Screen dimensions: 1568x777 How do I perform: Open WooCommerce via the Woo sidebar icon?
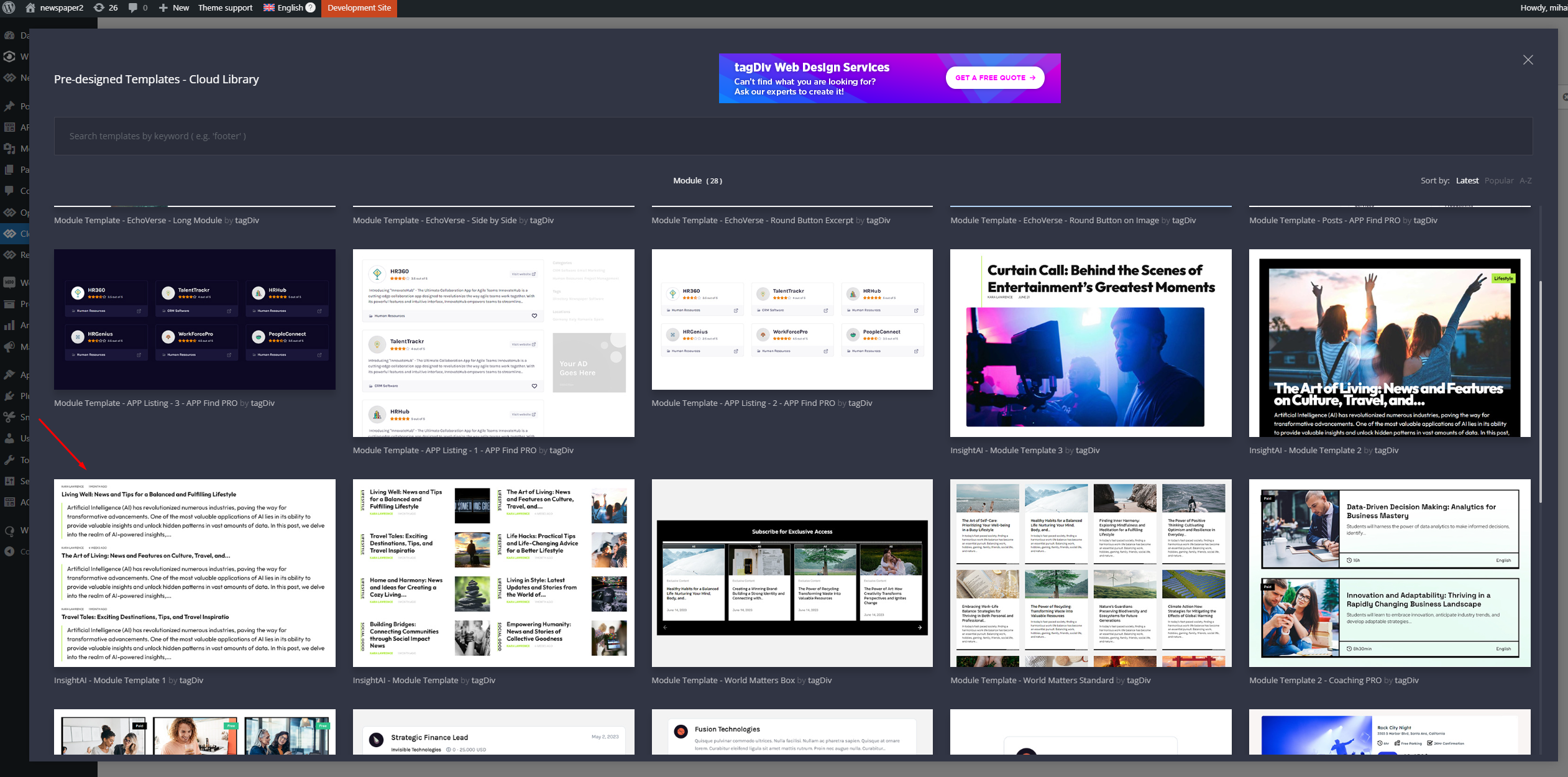[x=9, y=283]
